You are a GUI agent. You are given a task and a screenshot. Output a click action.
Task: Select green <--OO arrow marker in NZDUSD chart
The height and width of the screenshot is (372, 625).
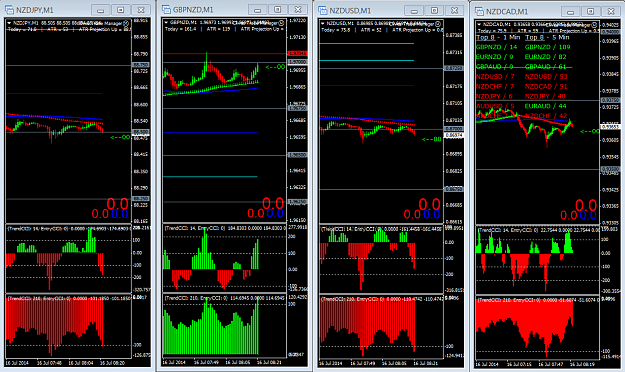(x=432, y=139)
